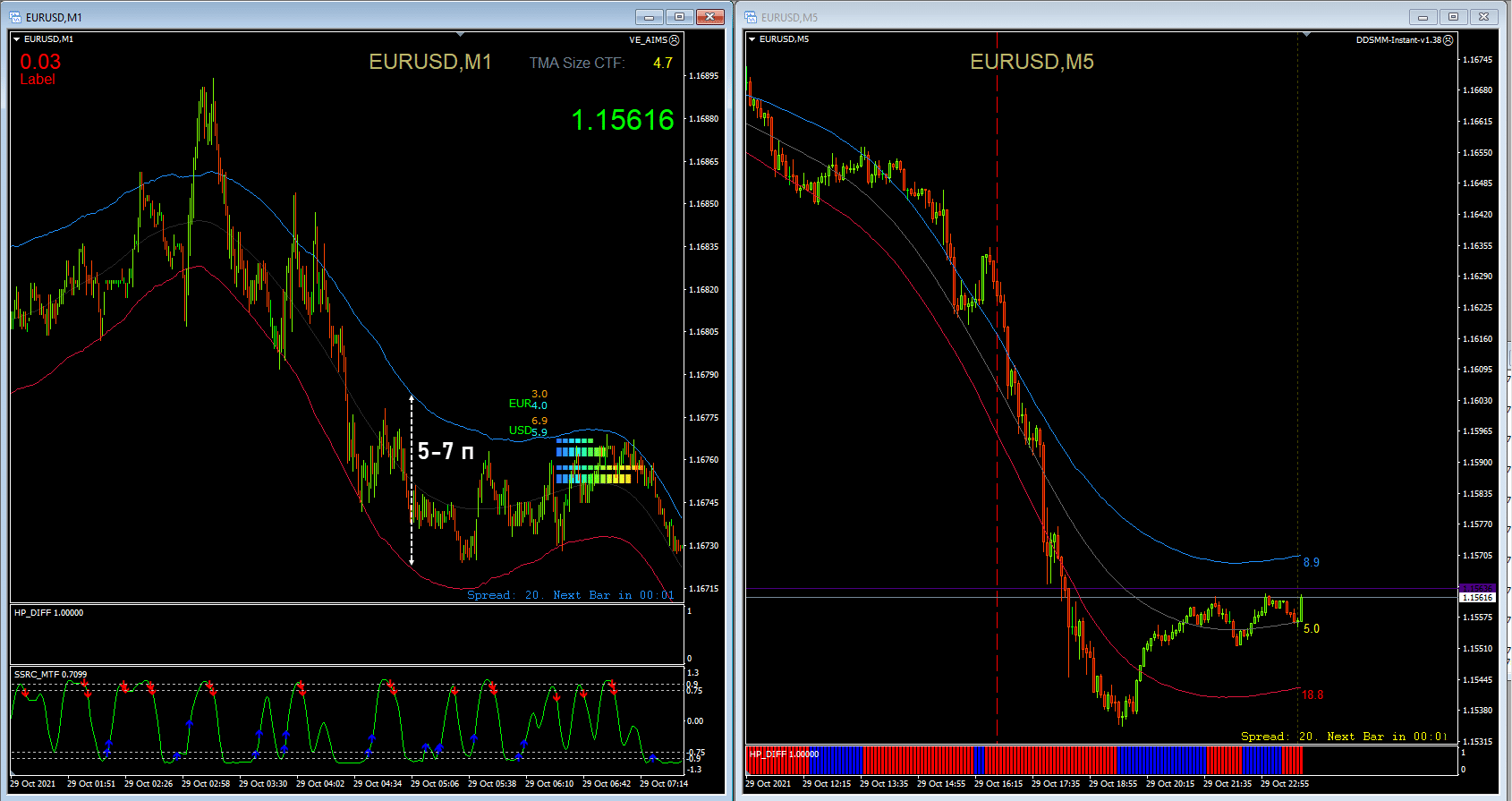
Task: Click the VE_AIMS expert advisor face icon
Action: point(675,40)
